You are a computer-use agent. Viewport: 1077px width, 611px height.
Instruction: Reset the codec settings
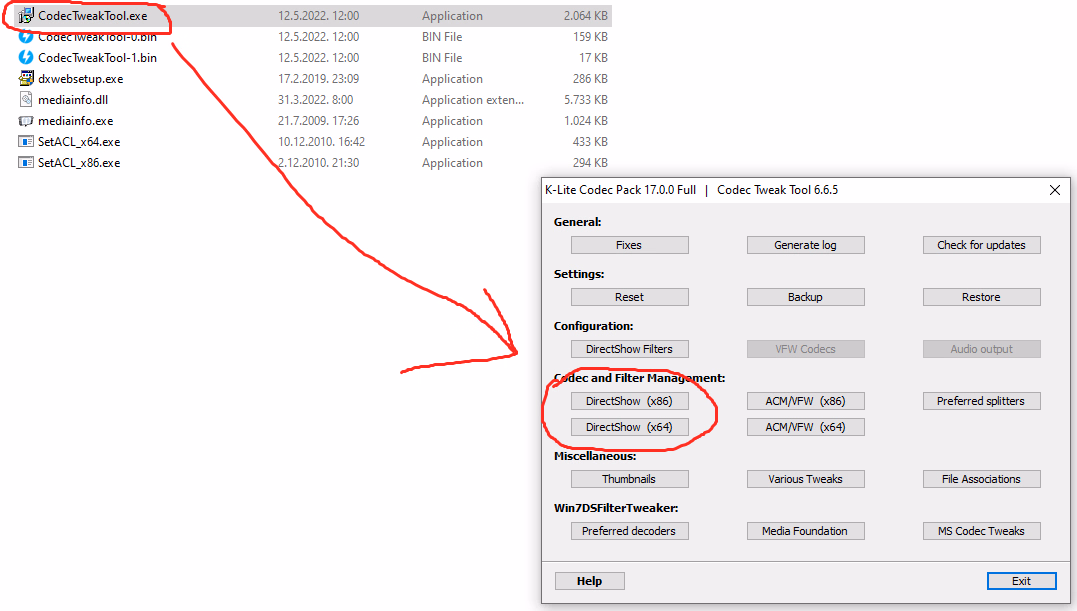(x=629, y=297)
